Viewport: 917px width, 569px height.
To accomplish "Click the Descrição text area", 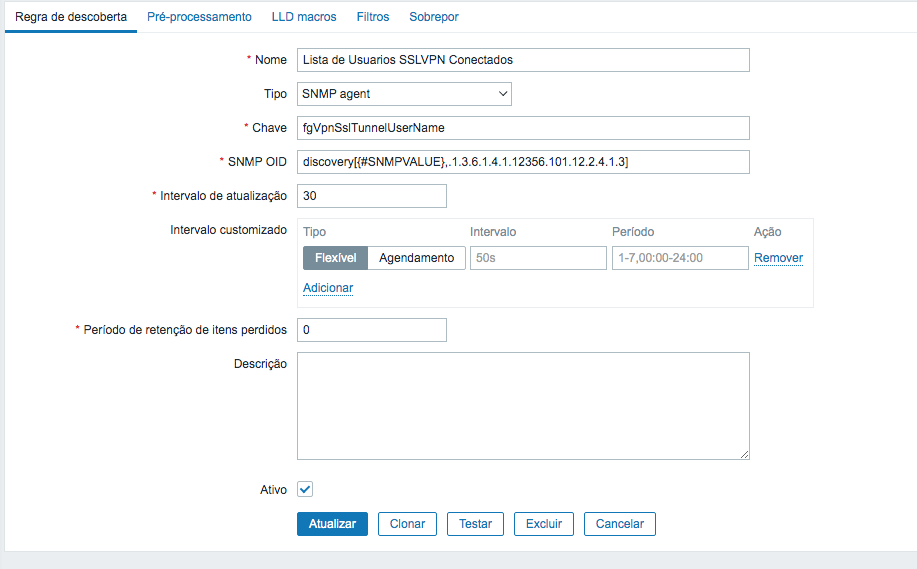I will [x=523, y=405].
